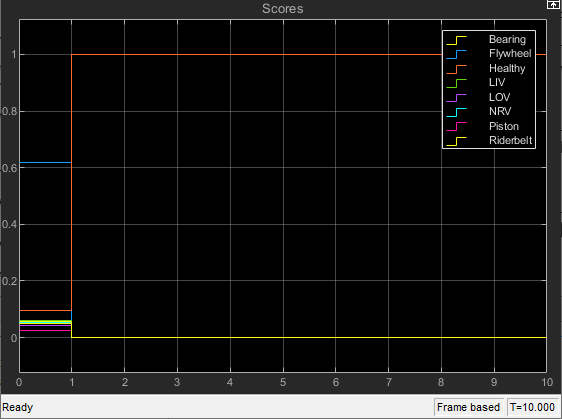Toggle the Healthy legend entry
562x419 pixels.
[x=507, y=68]
